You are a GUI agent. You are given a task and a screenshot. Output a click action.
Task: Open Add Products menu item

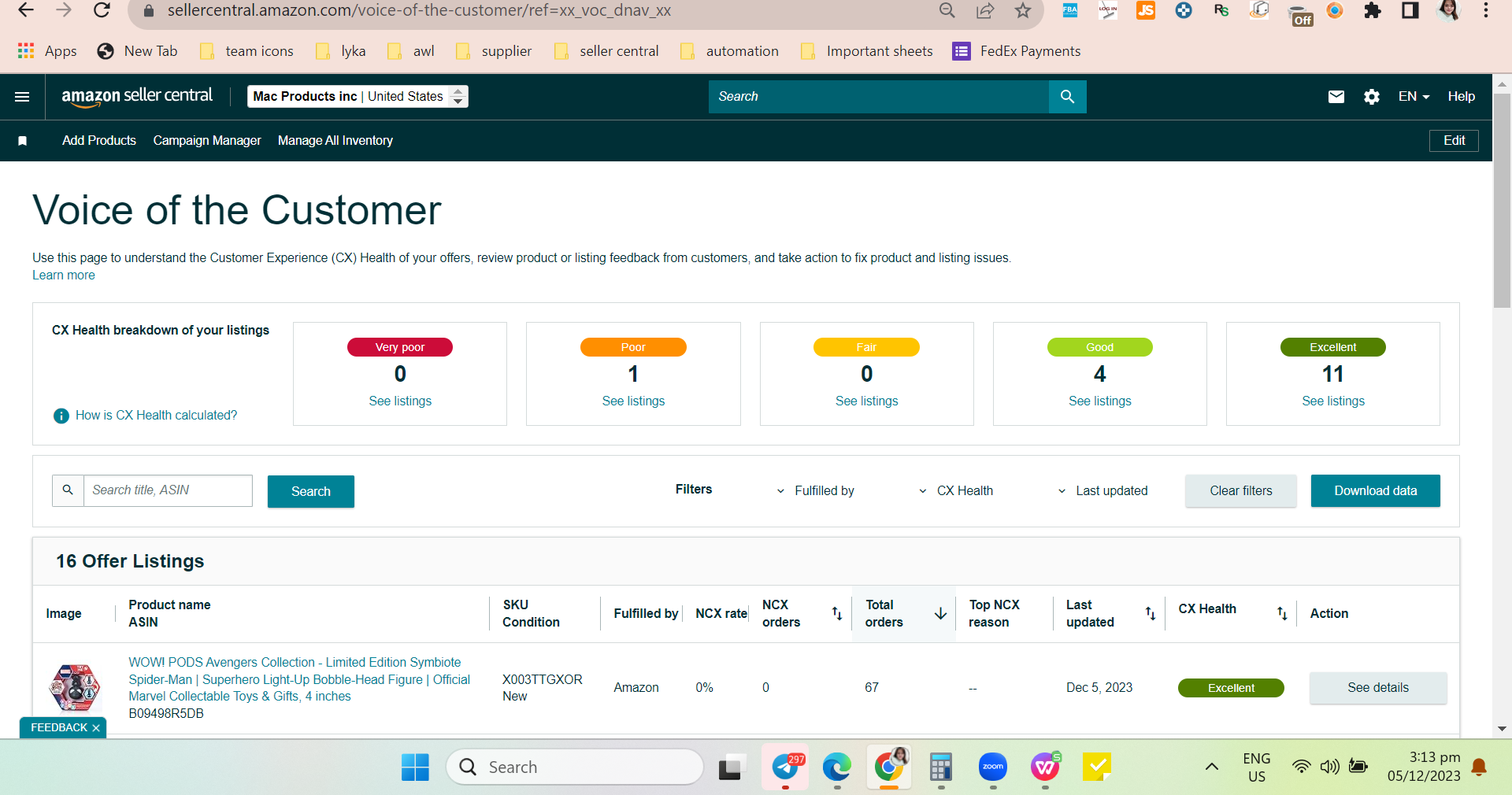pos(99,141)
